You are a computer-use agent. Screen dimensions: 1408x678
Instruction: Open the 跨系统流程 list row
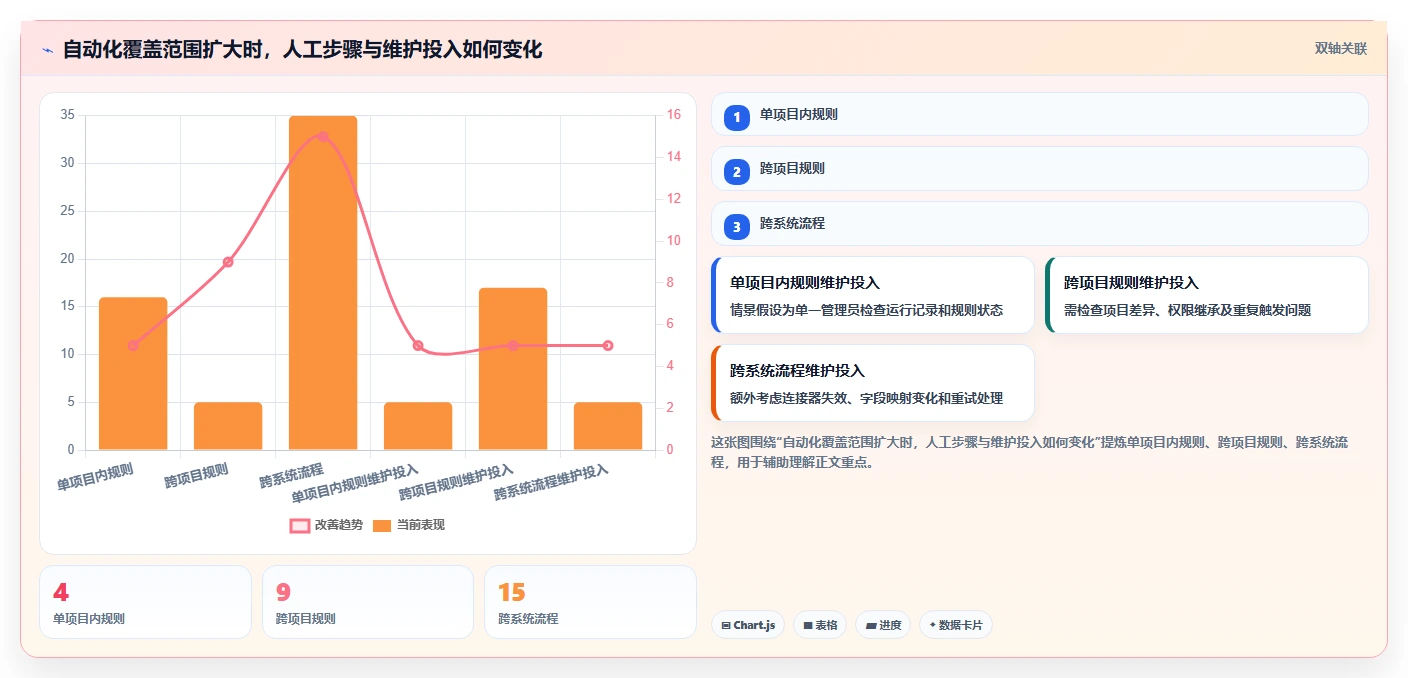[x=1039, y=223]
